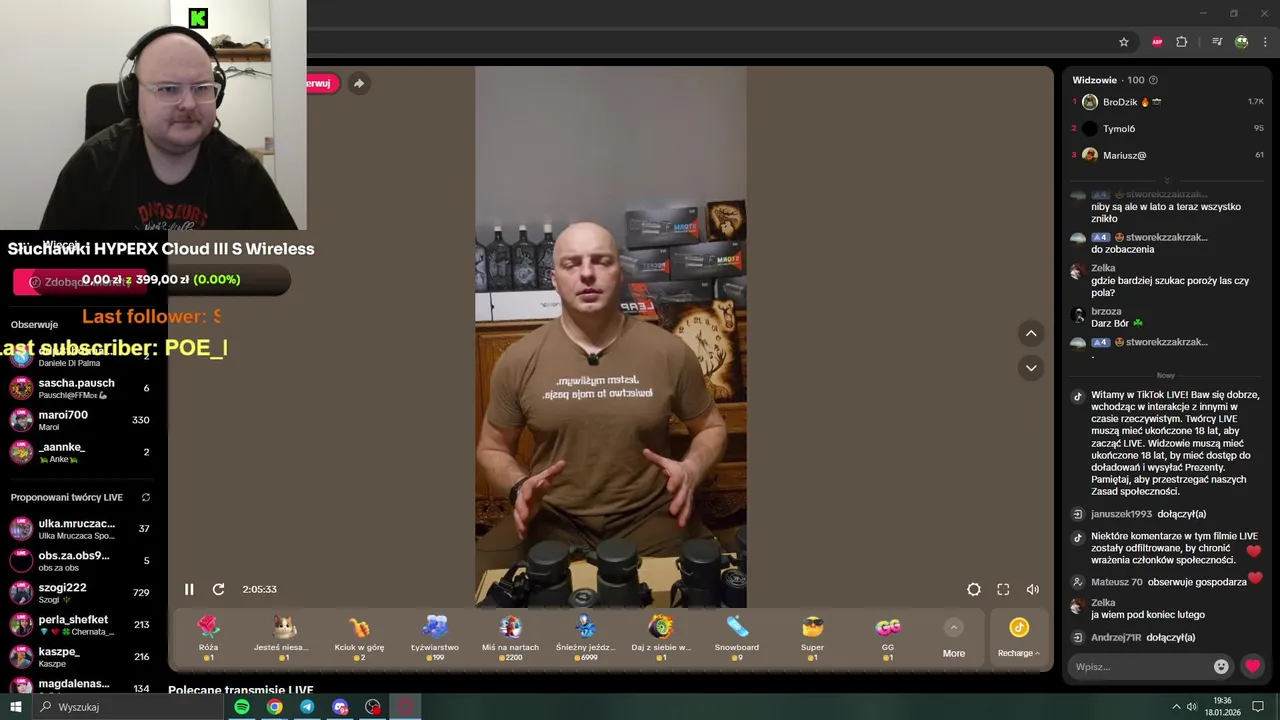
Task: Refresh the Proponowani twórcy LIVE list
Action: point(146,497)
